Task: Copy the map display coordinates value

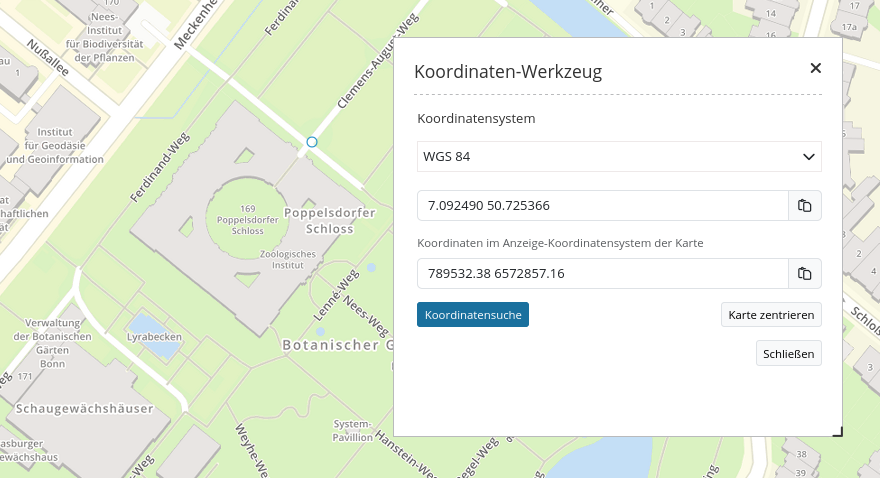Action: point(804,274)
